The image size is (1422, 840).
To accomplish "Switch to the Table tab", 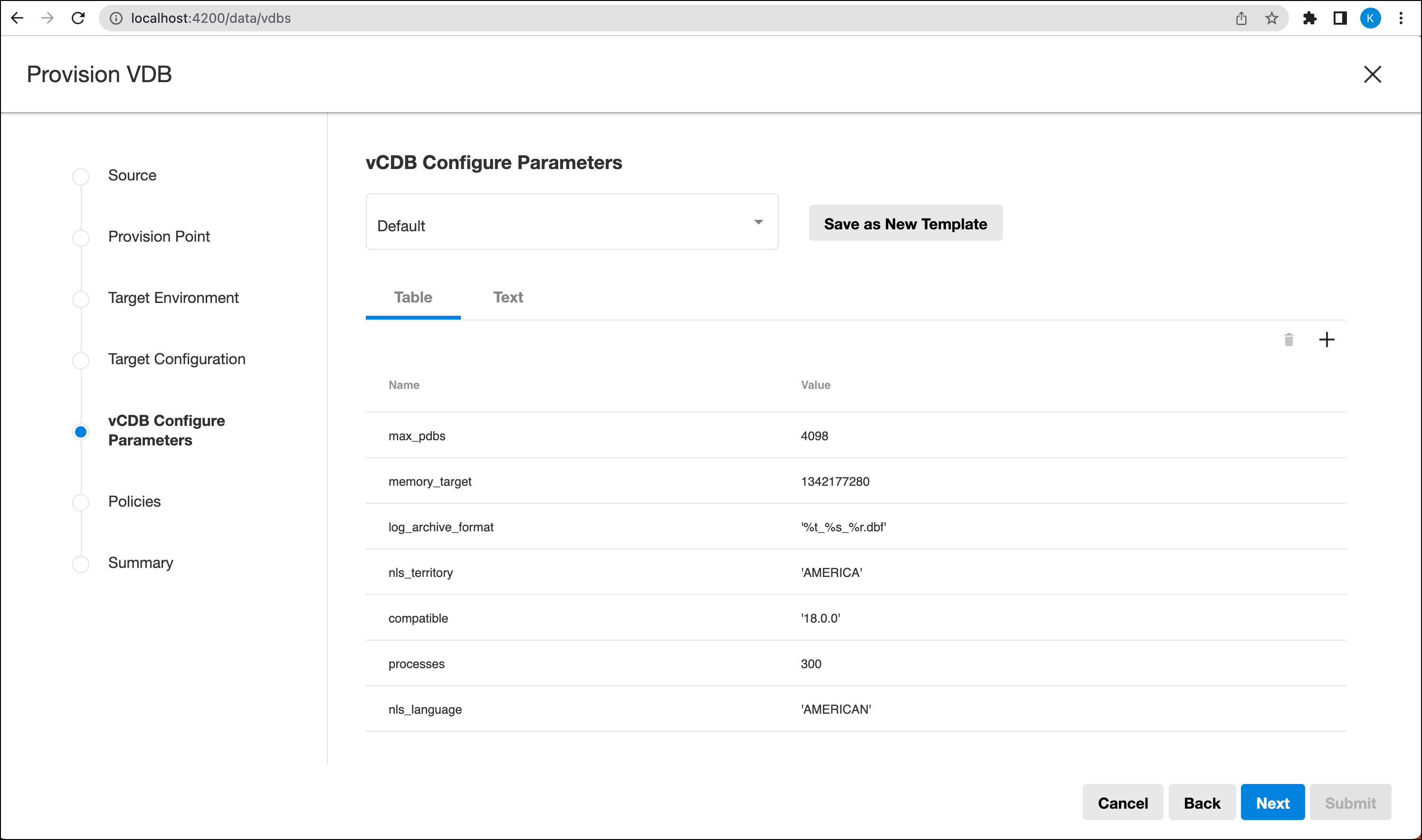I will click(x=413, y=298).
